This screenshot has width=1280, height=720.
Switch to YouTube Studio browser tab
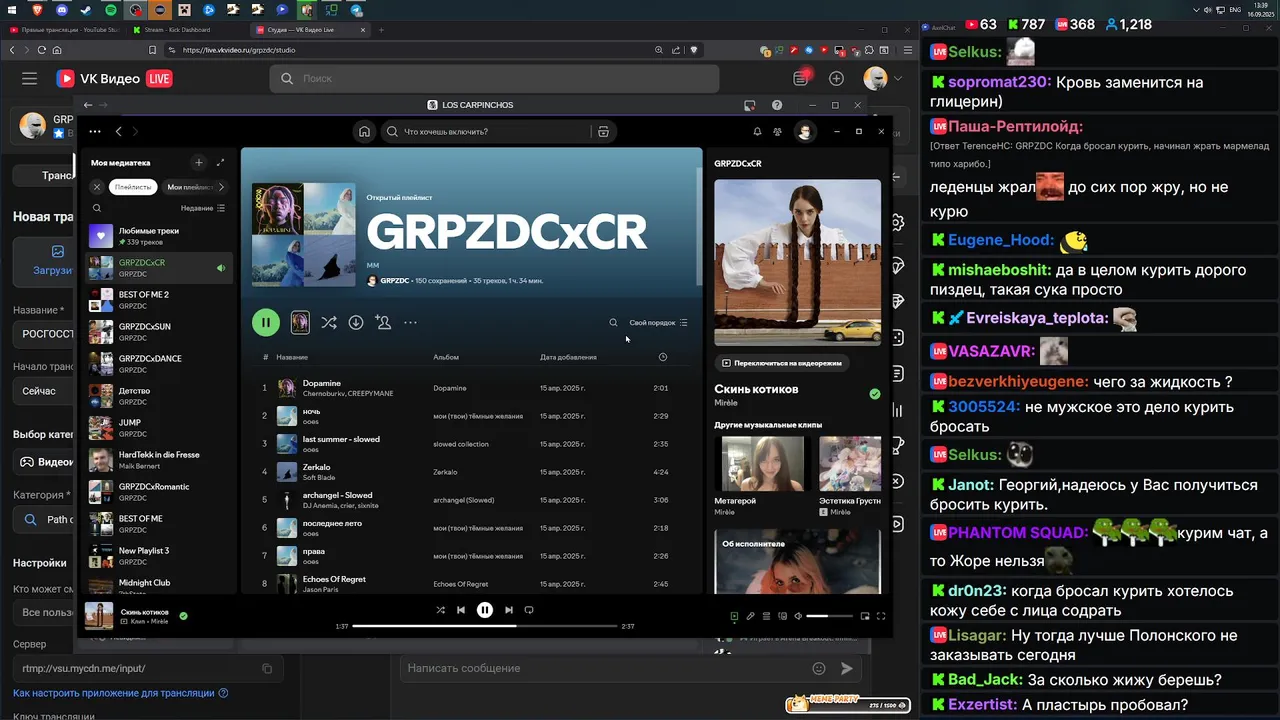click(63, 30)
